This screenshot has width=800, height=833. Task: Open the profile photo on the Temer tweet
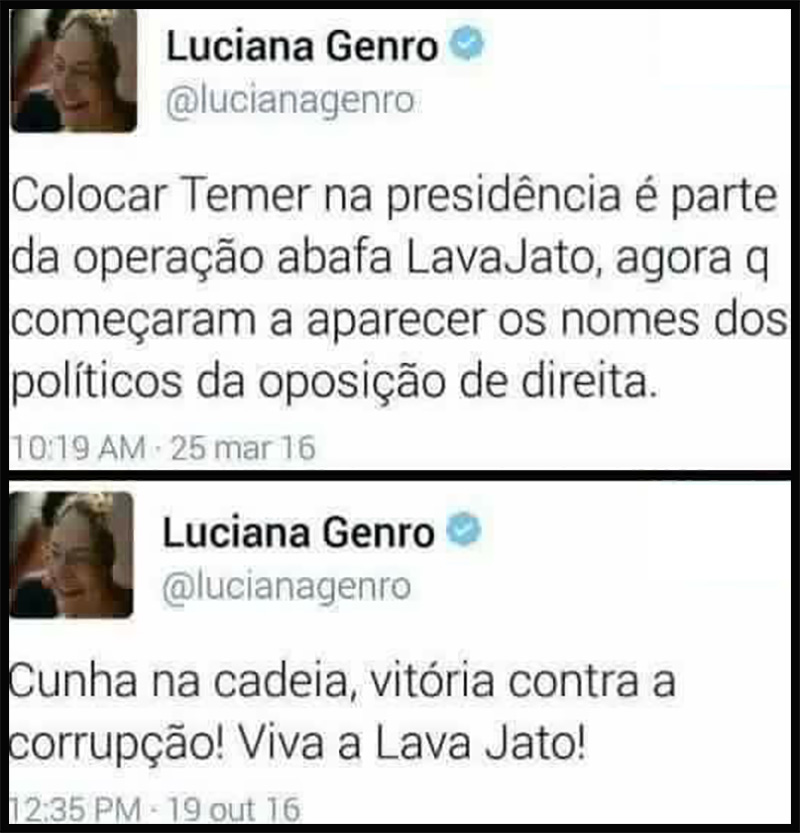click(x=74, y=71)
